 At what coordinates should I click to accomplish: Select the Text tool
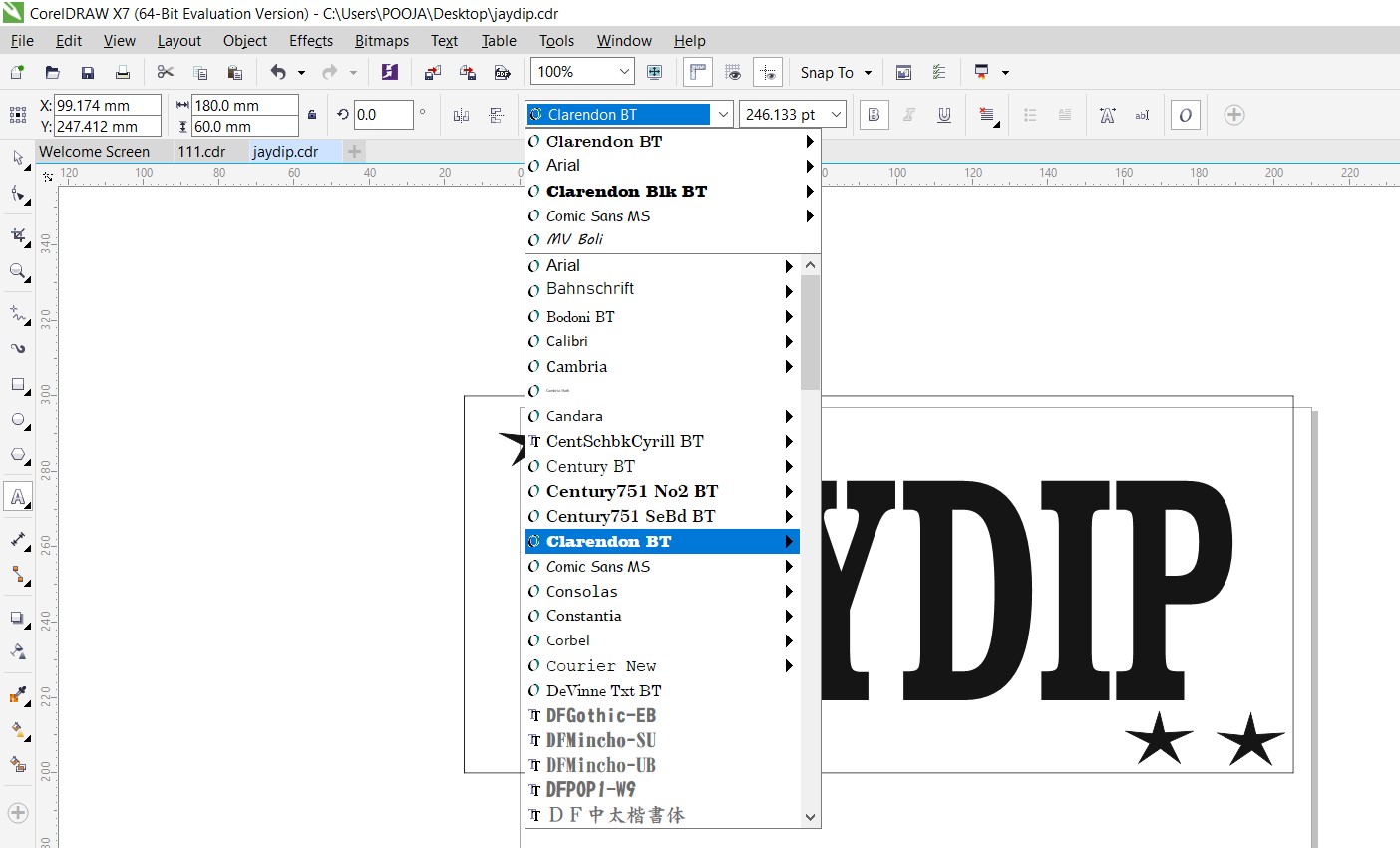(18, 497)
